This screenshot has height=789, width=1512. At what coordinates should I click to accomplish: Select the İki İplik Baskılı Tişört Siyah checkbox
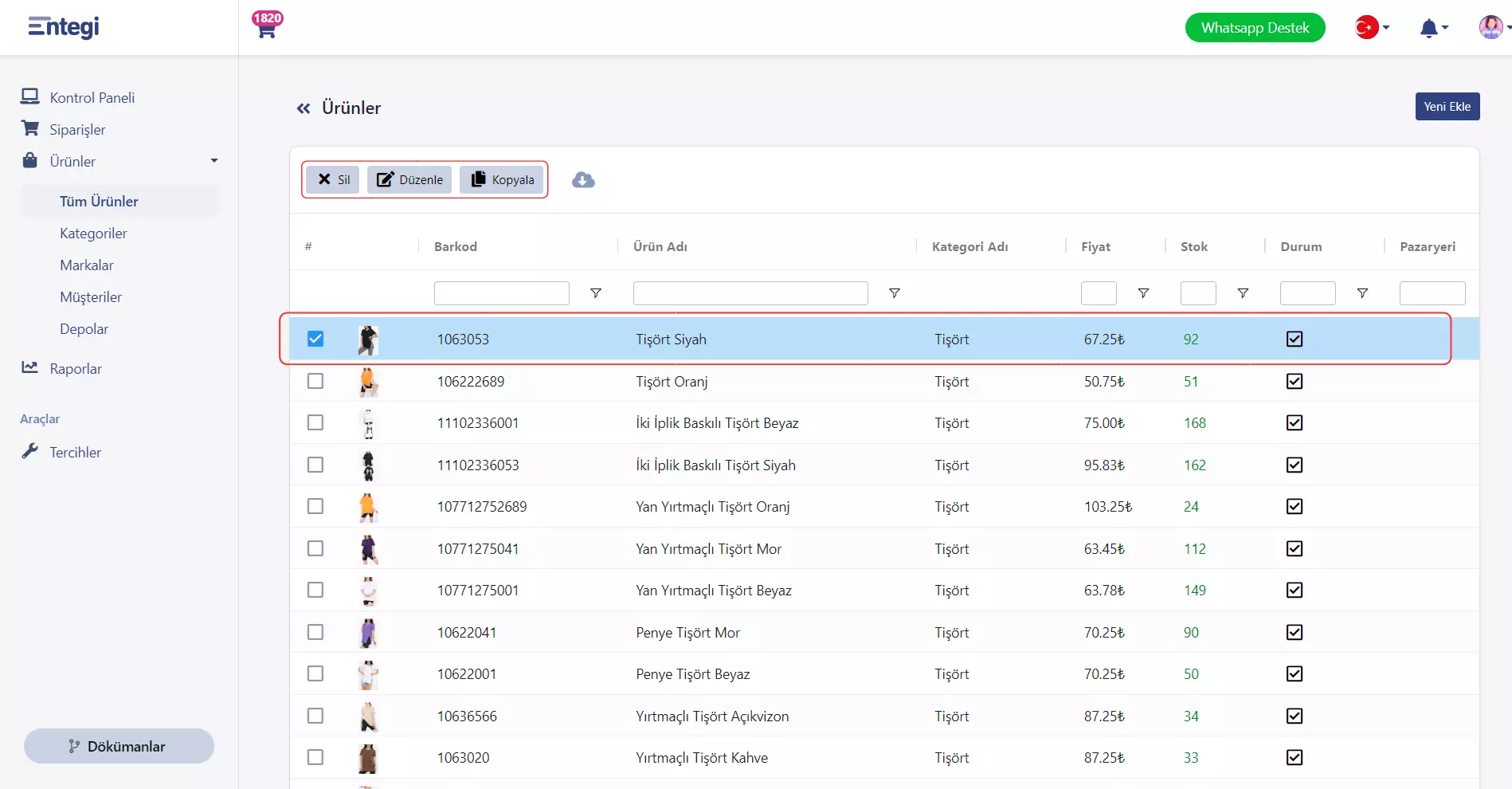pyautogui.click(x=315, y=465)
